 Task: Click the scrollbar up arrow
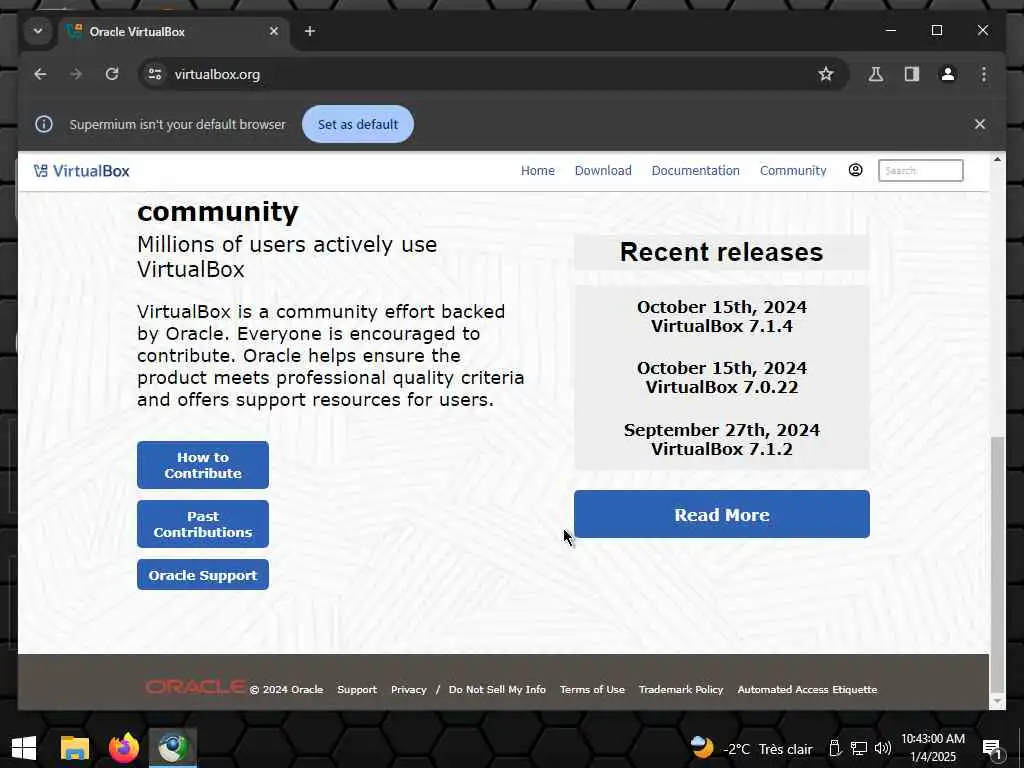click(x=997, y=159)
